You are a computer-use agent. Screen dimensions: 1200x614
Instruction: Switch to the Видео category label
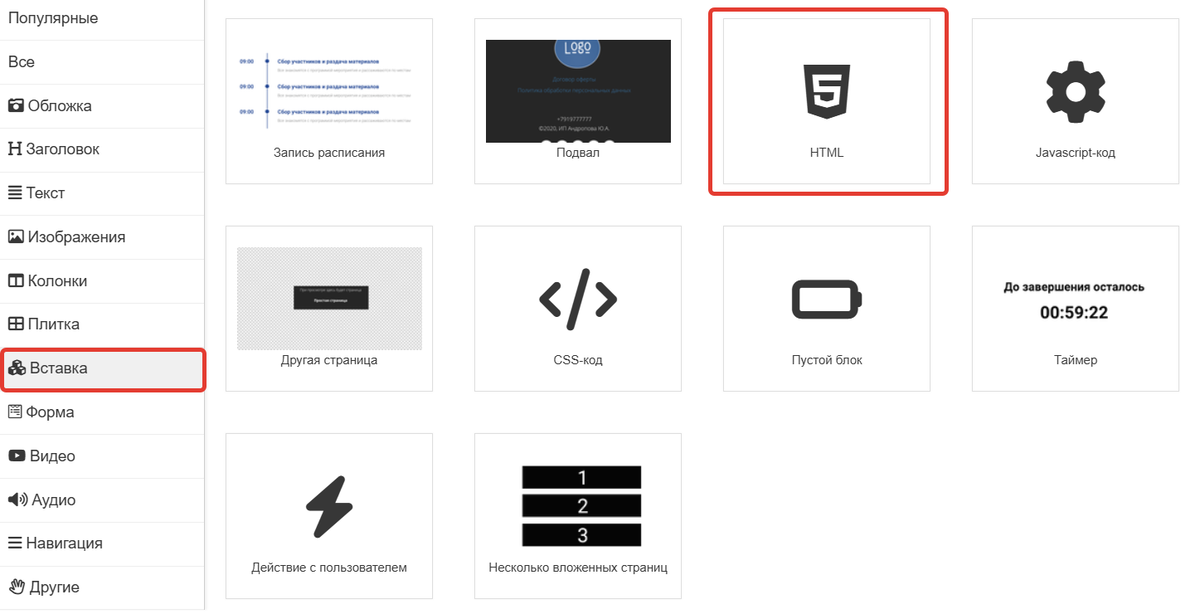coord(53,456)
